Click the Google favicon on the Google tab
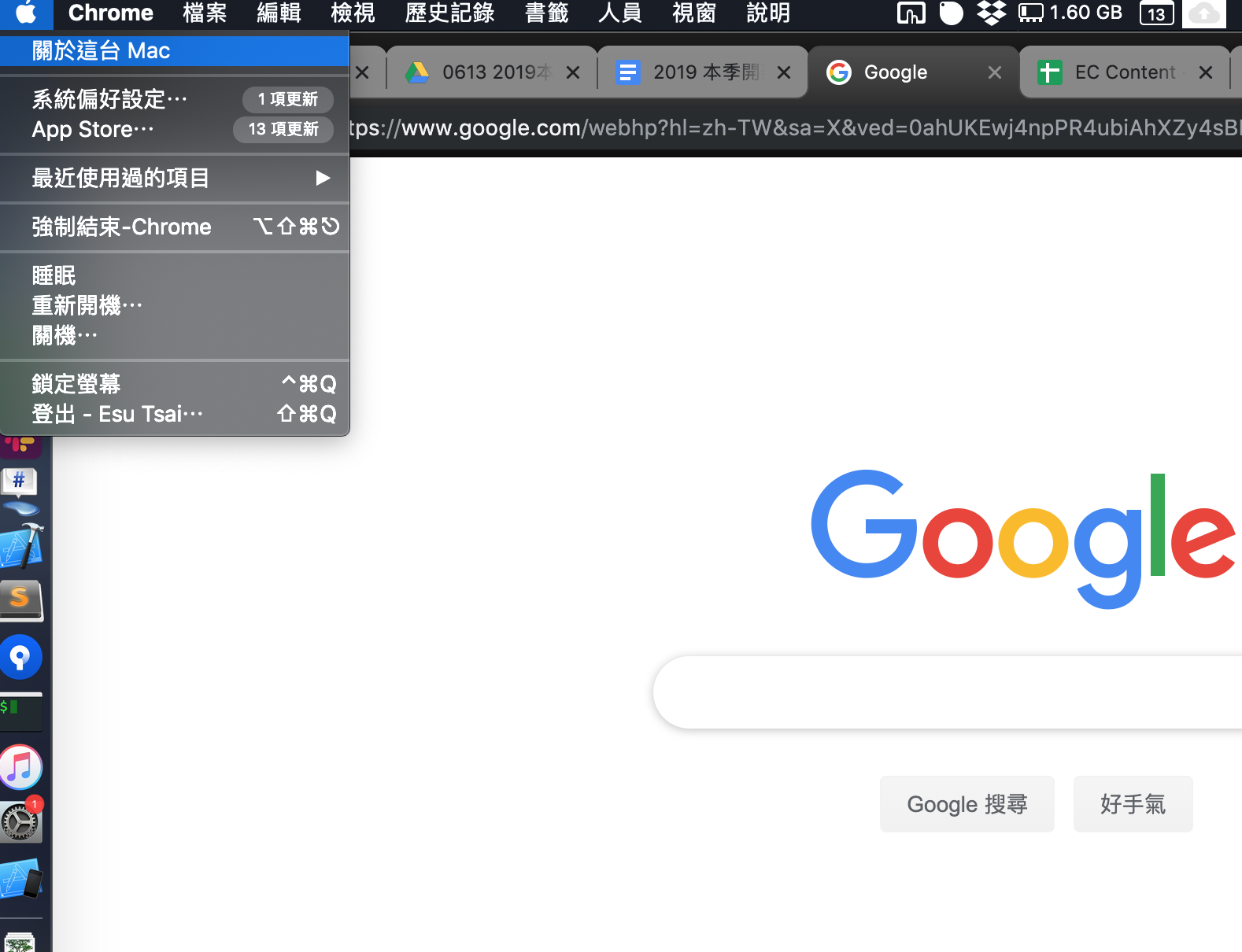This screenshot has height=952, width=1242. click(x=839, y=72)
